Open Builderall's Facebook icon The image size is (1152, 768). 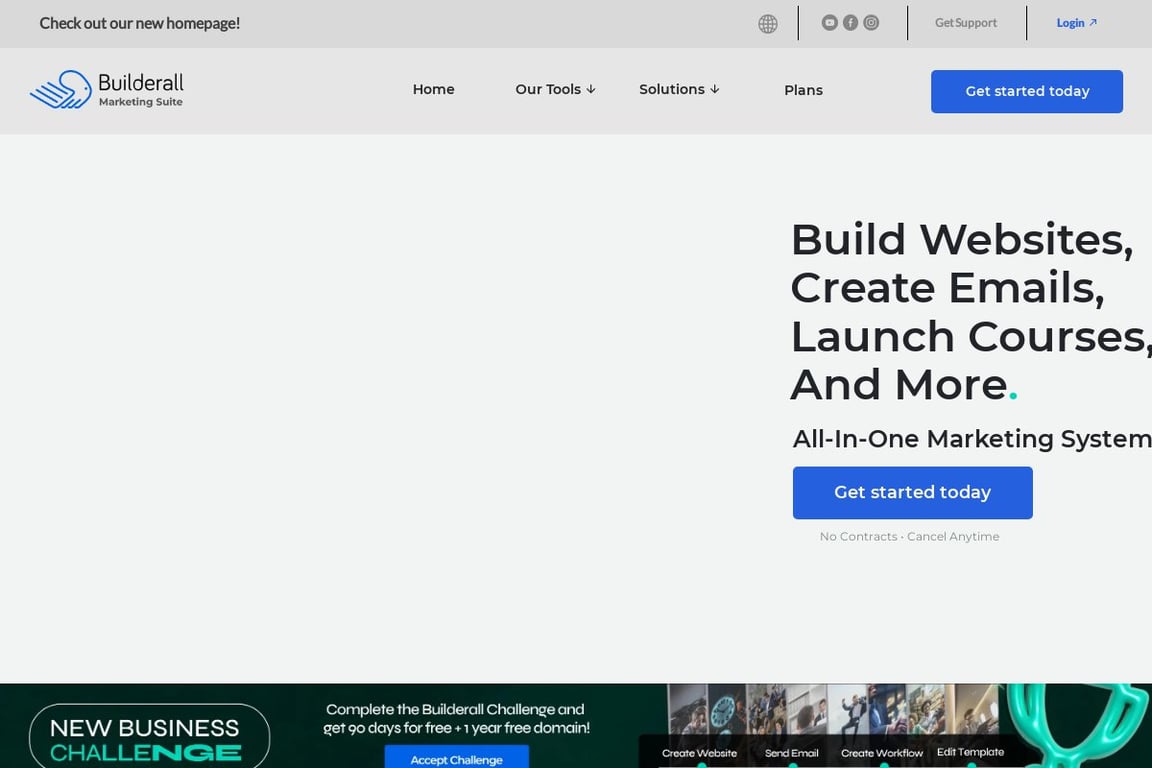(850, 23)
